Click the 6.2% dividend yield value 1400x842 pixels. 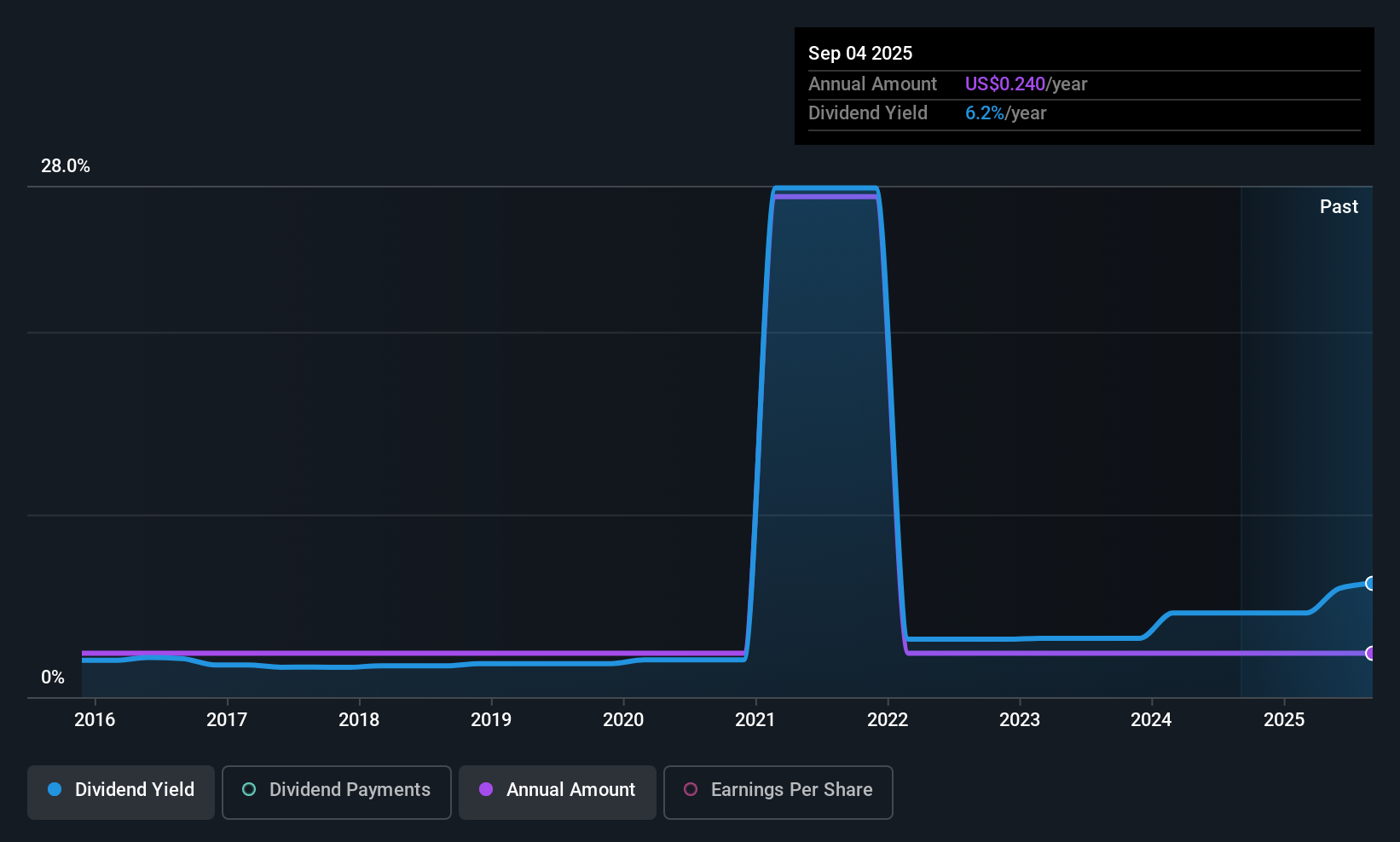985,113
